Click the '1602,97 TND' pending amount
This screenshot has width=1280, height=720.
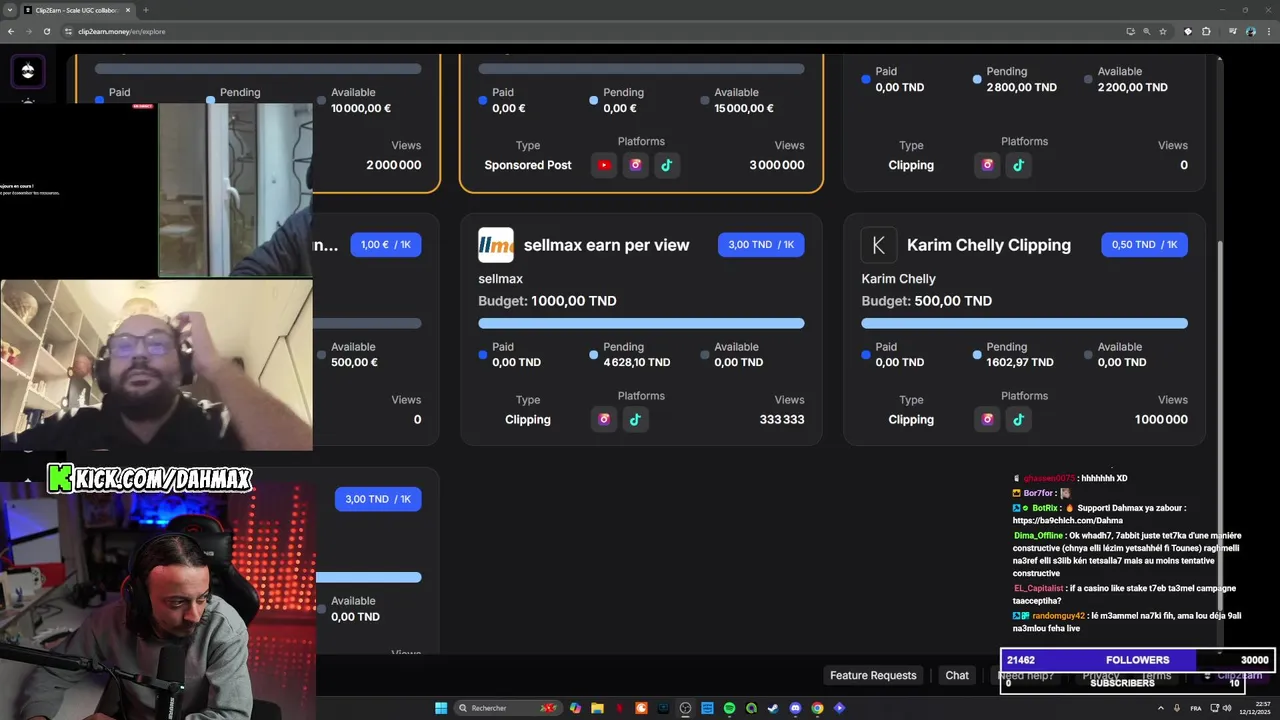pyautogui.click(x=1020, y=362)
